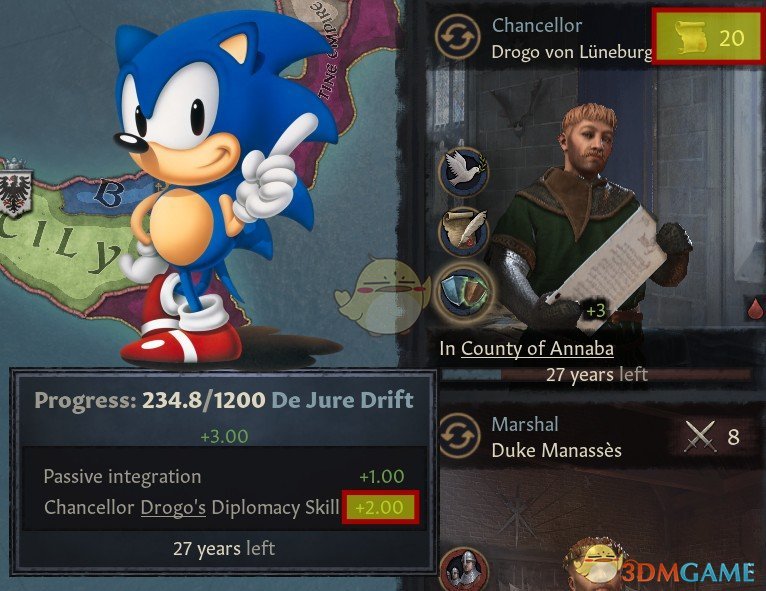Click the Drogo von Lüneburg name text

(571, 51)
